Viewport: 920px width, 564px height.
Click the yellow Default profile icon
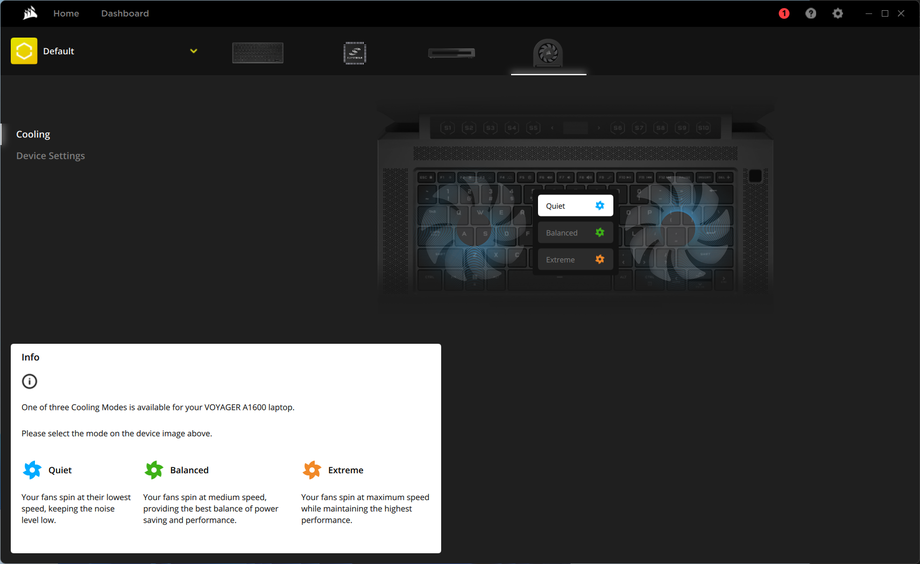(x=24, y=51)
